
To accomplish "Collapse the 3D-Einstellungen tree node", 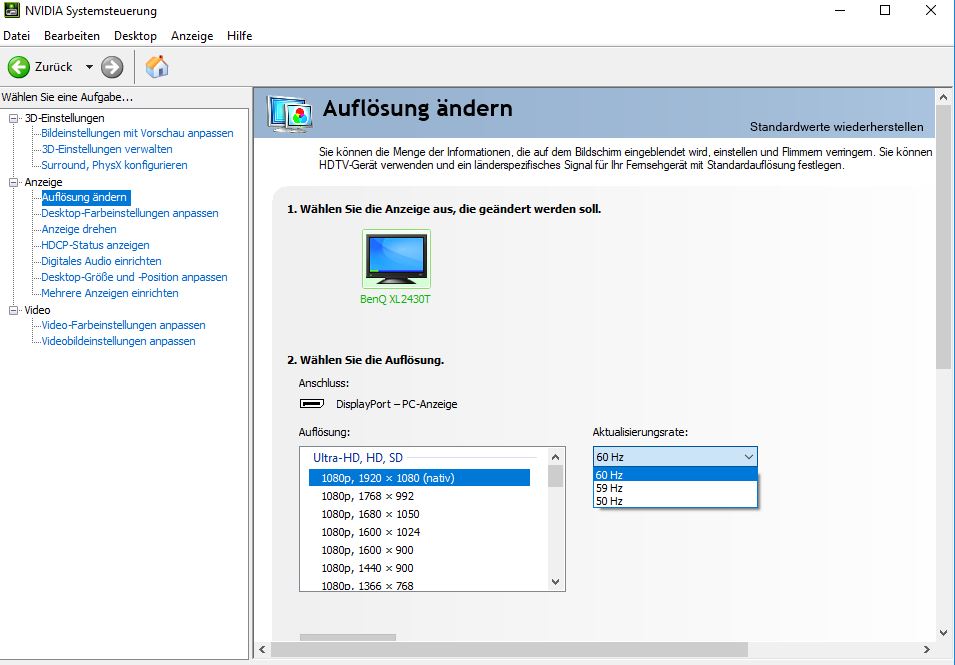I will pos(14,118).
